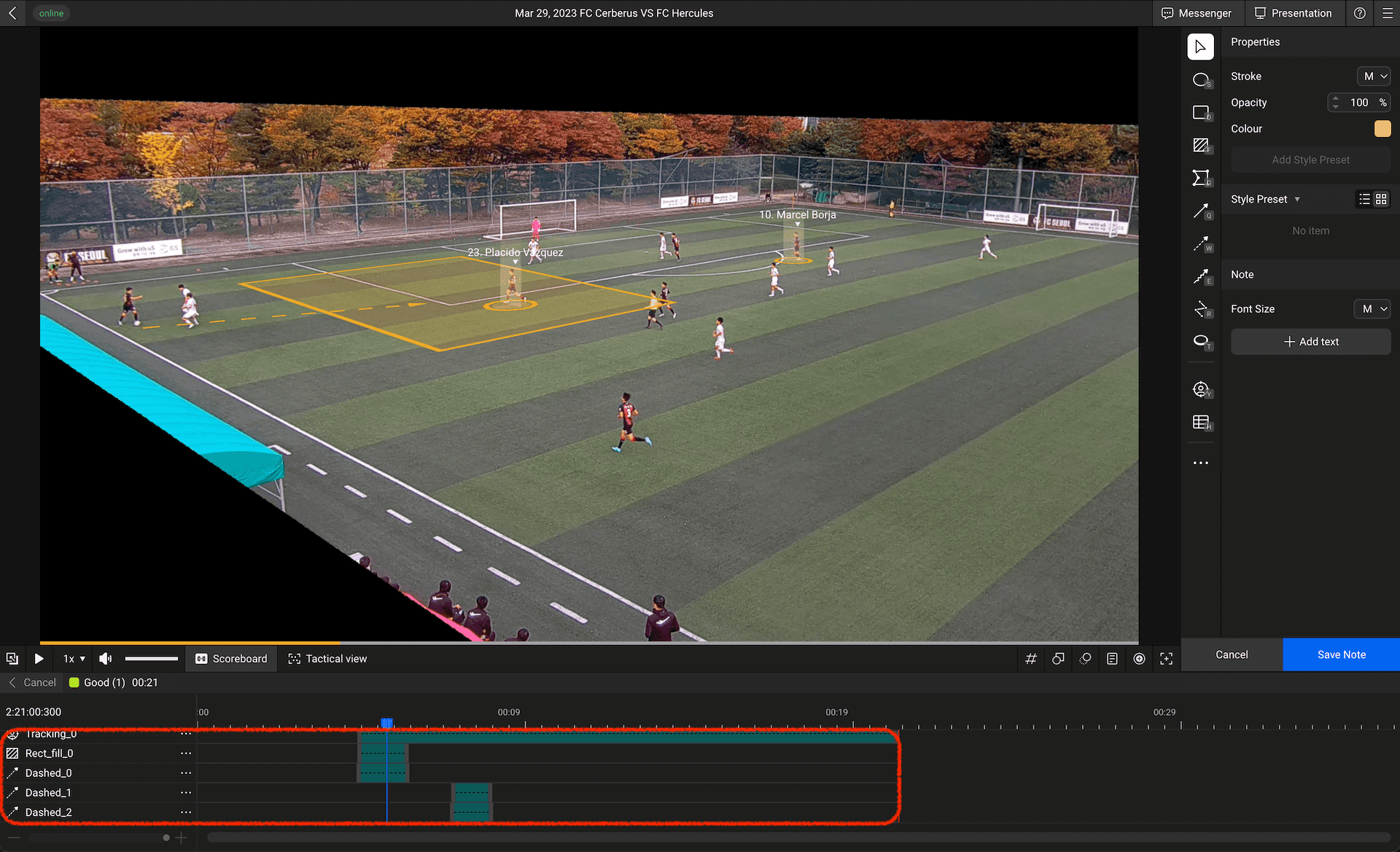Click the Save Note button
Viewport: 1400px width, 852px height.
pos(1341,654)
